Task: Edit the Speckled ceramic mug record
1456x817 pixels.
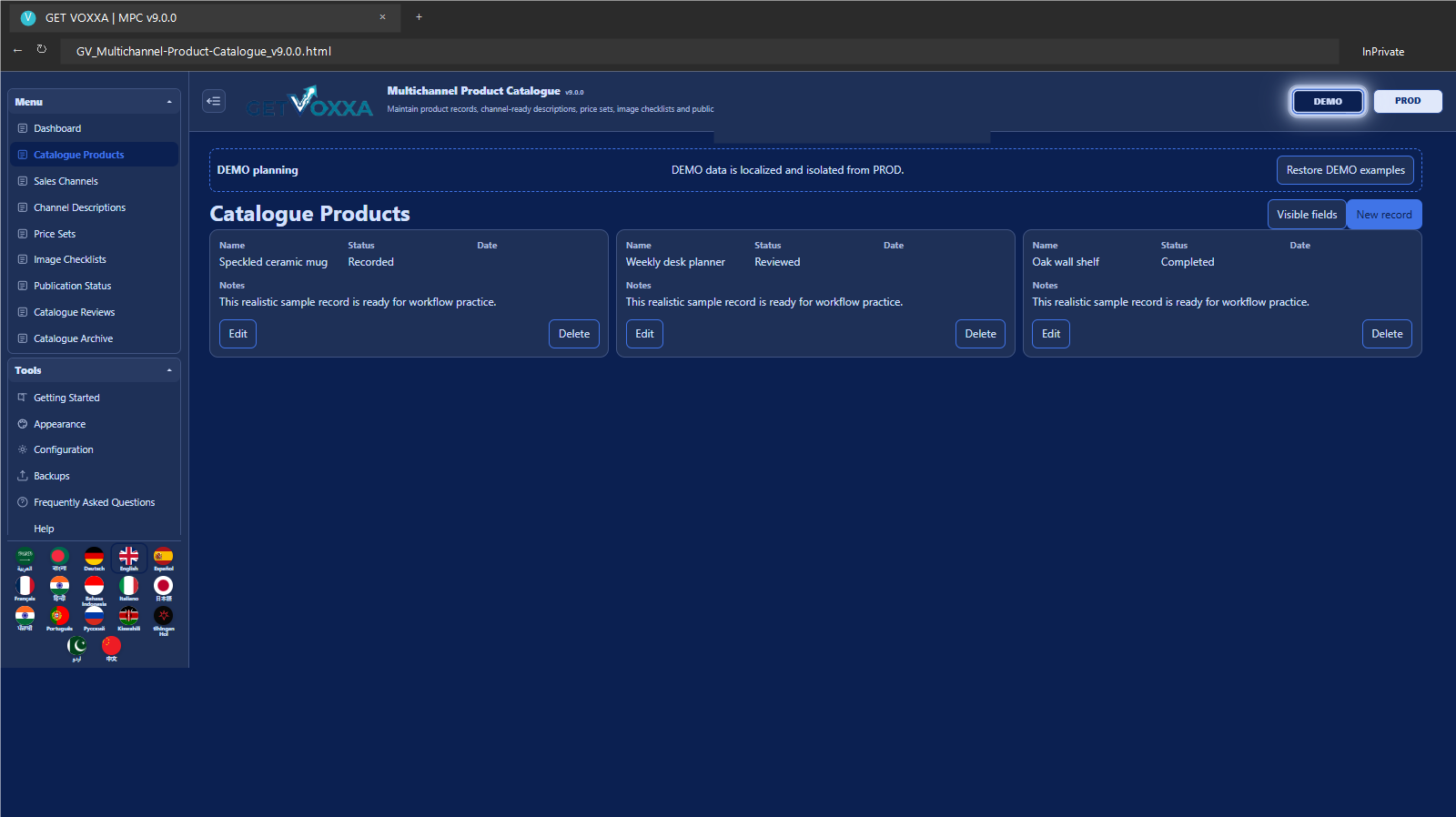Action: [238, 334]
